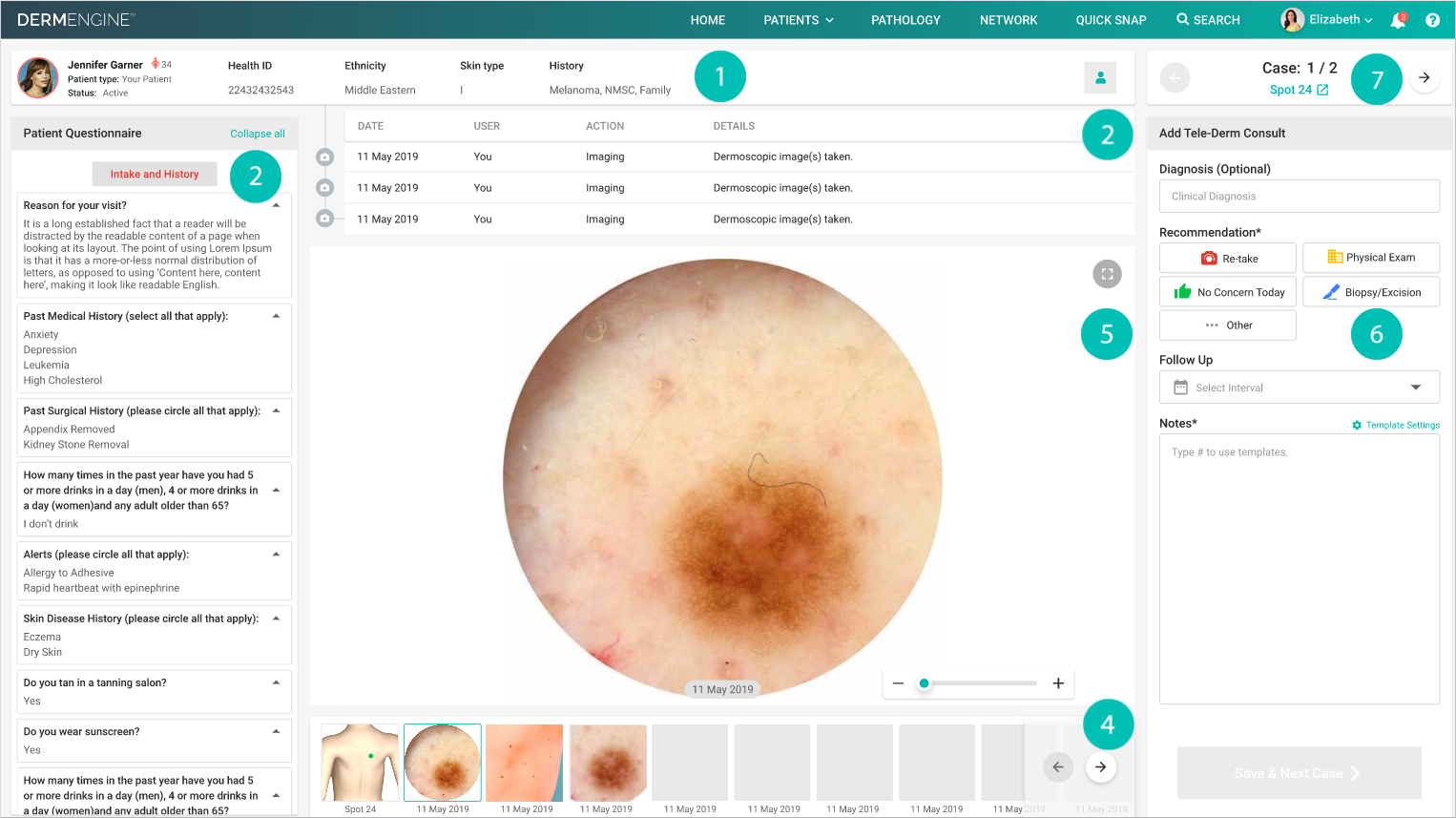Open Quick Snap from the top navigation
This screenshot has height=818, width=1456.
click(x=1111, y=19)
